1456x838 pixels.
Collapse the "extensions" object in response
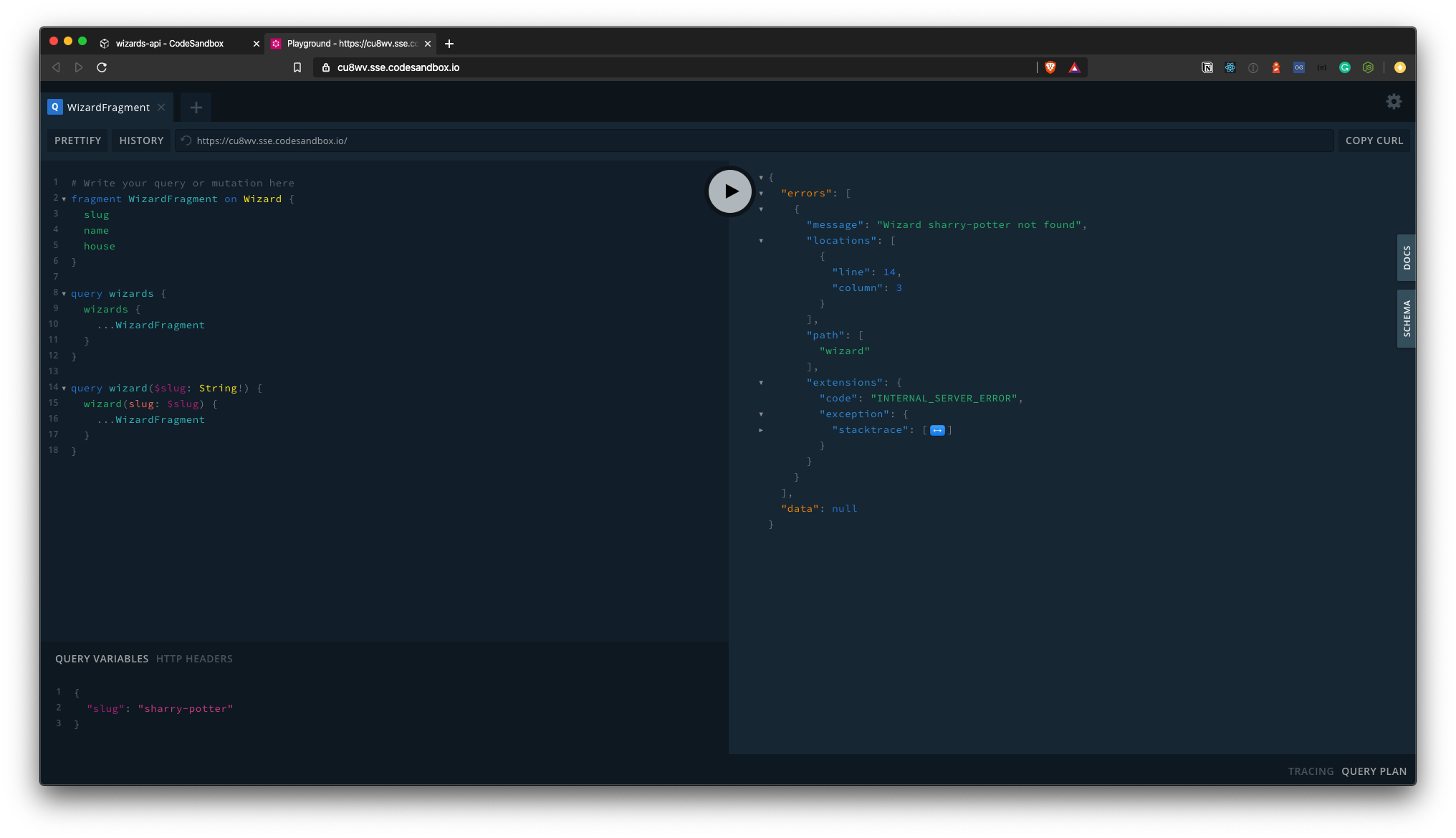tap(761, 383)
